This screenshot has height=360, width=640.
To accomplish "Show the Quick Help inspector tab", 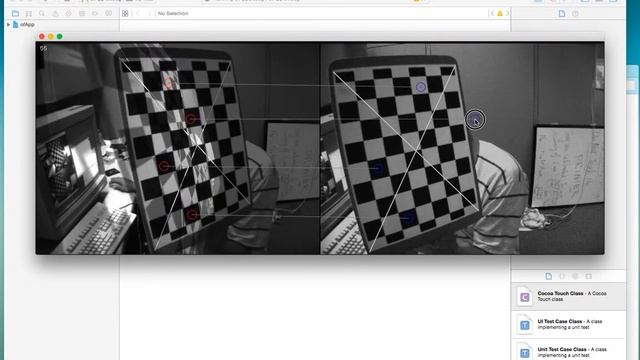I will [x=576, y=13].
